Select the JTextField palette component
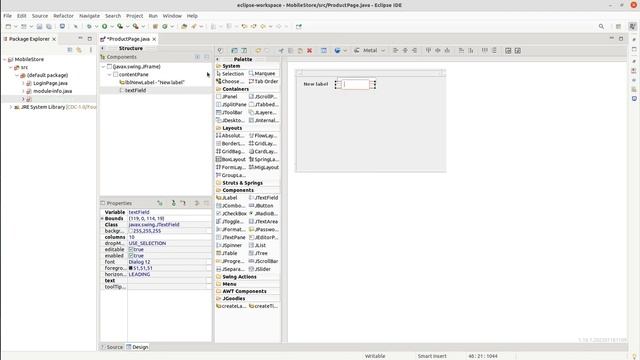 click(264, 198)
